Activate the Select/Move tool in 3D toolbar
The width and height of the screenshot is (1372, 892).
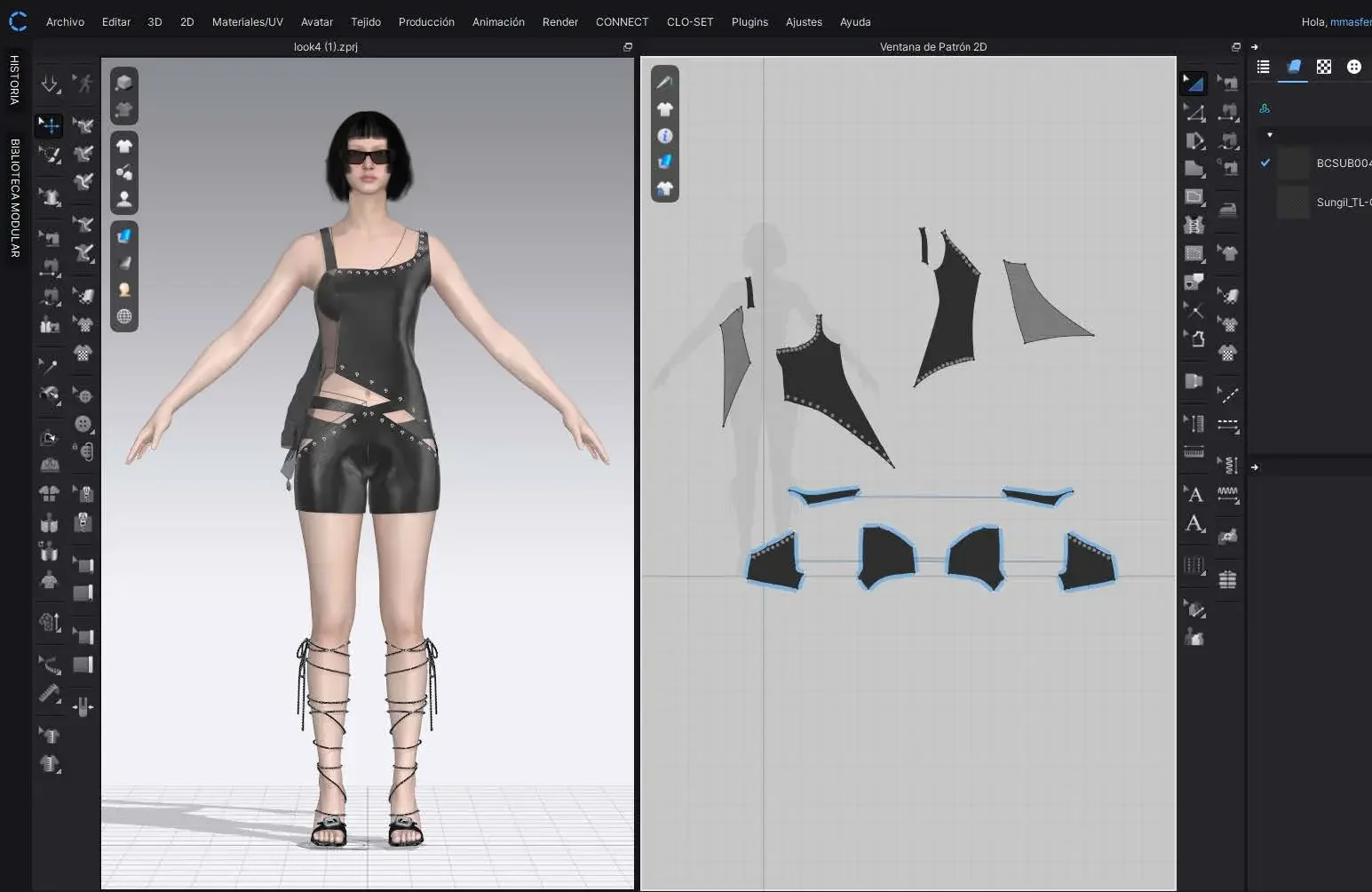(49, 125)
